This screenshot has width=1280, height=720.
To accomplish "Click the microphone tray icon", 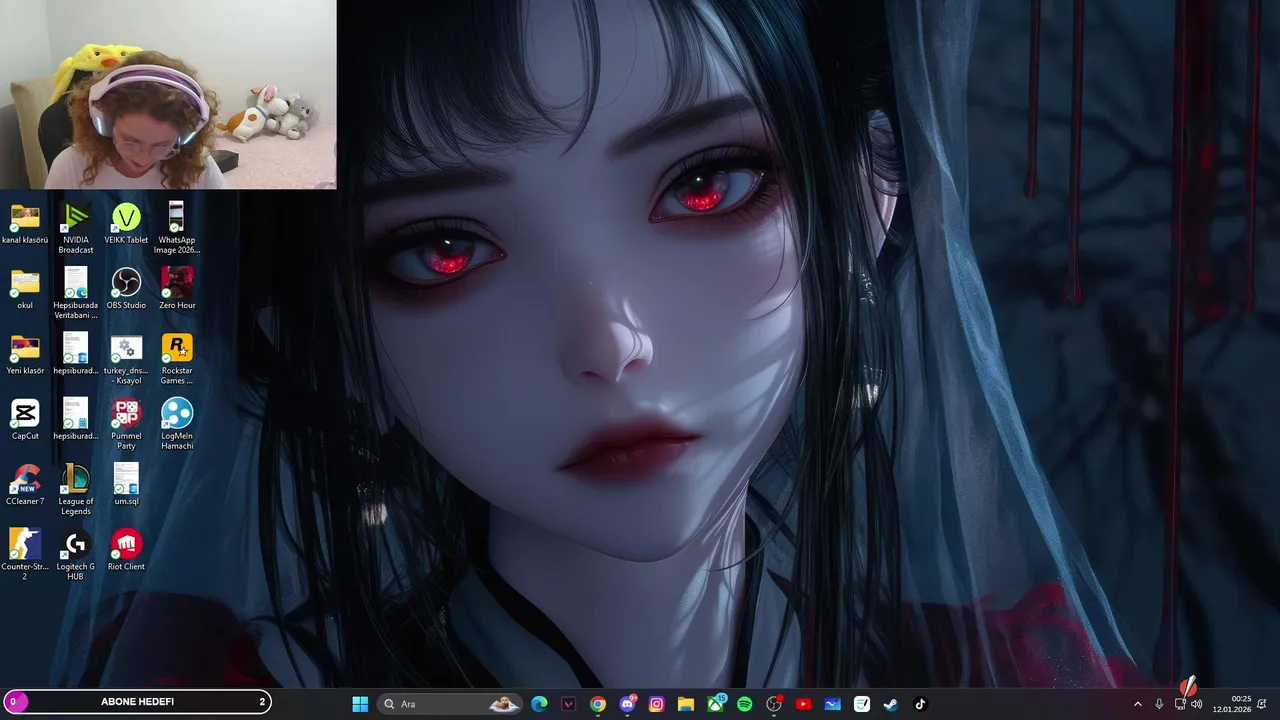I will (1159, 704).
